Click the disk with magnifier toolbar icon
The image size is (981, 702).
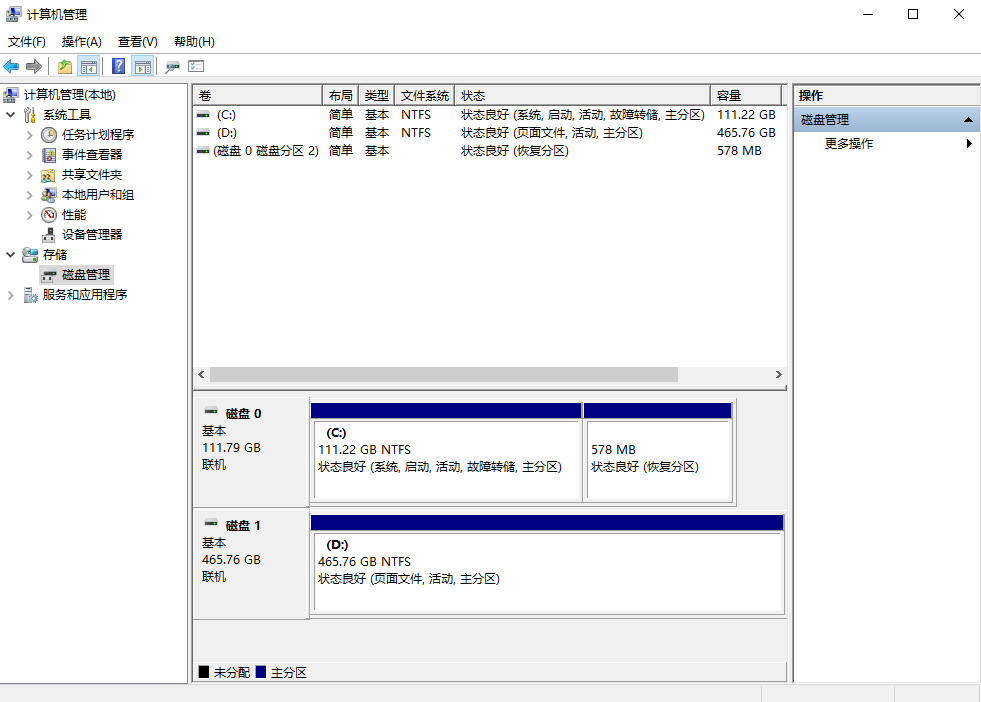click(x=172, y=66)
